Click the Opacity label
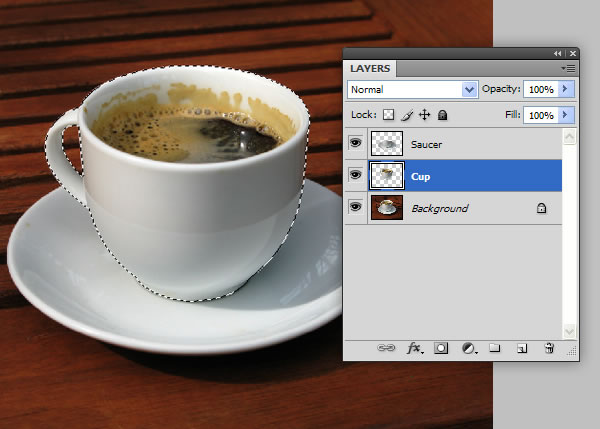Image resolution: width=600 pixels, height=429 pixels. [501, 89]
